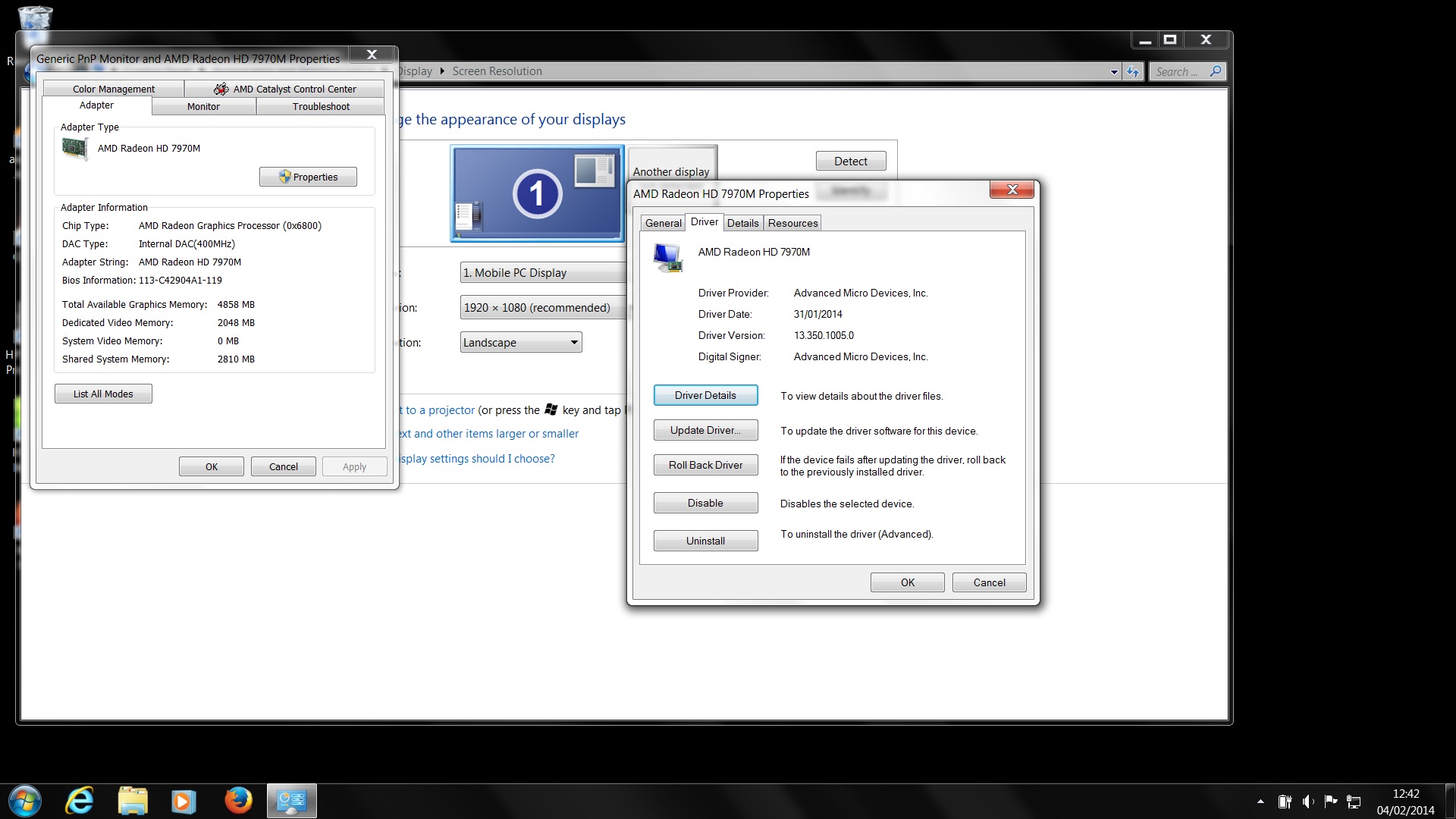Click the Shared System Memory 2810 MB value
1456x819 pixels.
tap(236, 359)
